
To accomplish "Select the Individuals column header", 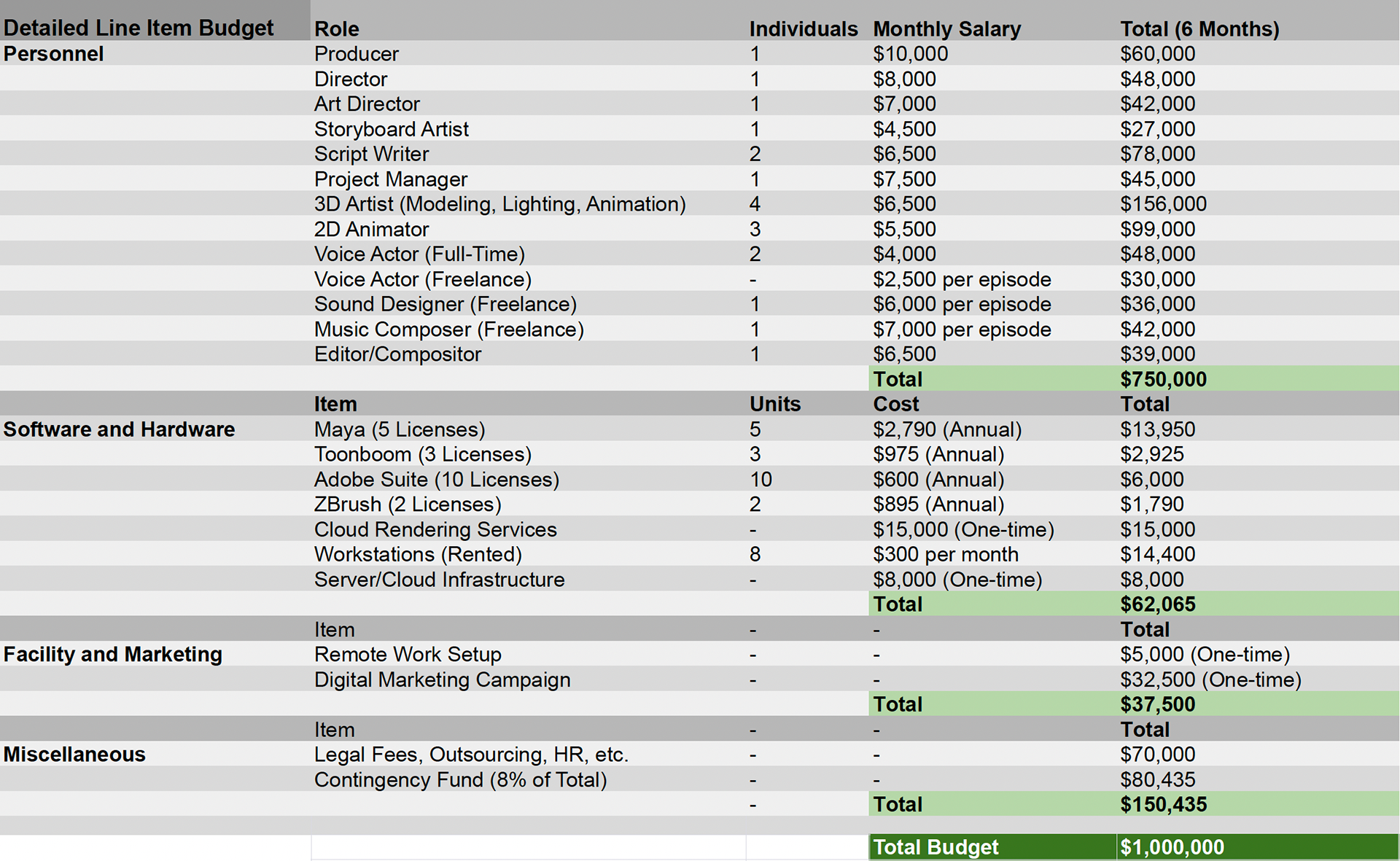I will coord(803,28).
